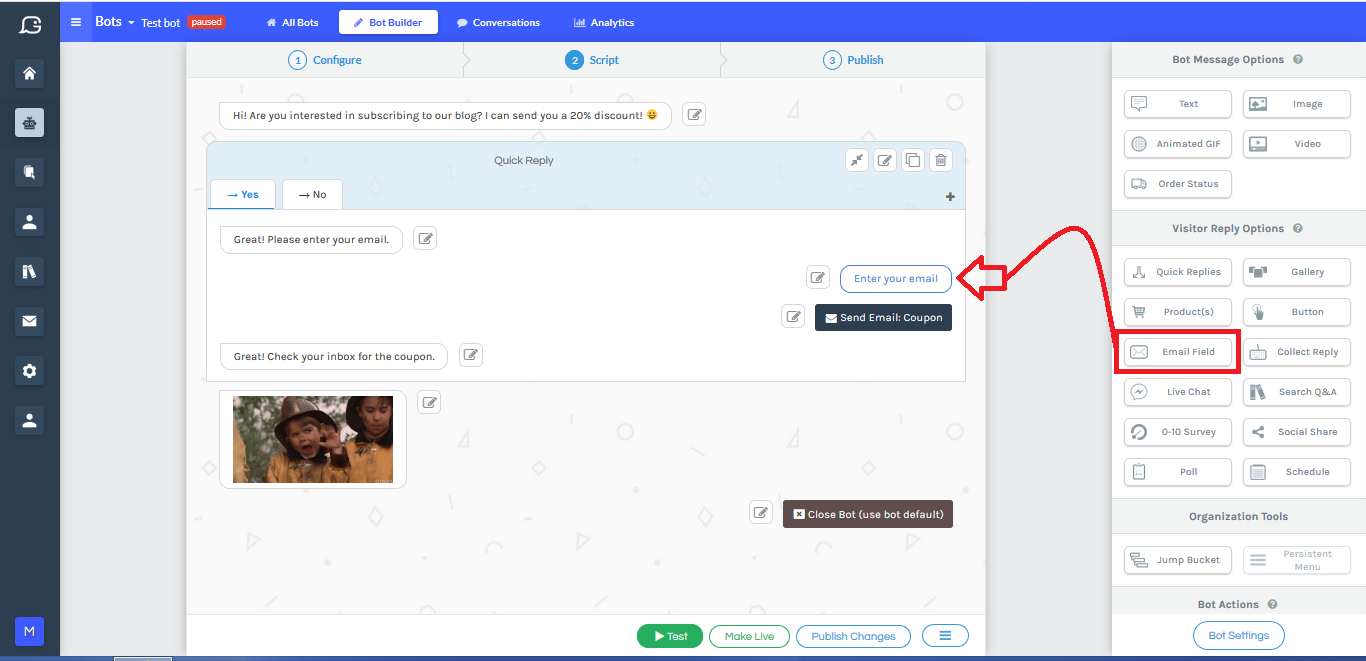Click the 'Great! Please enter your email.' message

tap(311, 240)
